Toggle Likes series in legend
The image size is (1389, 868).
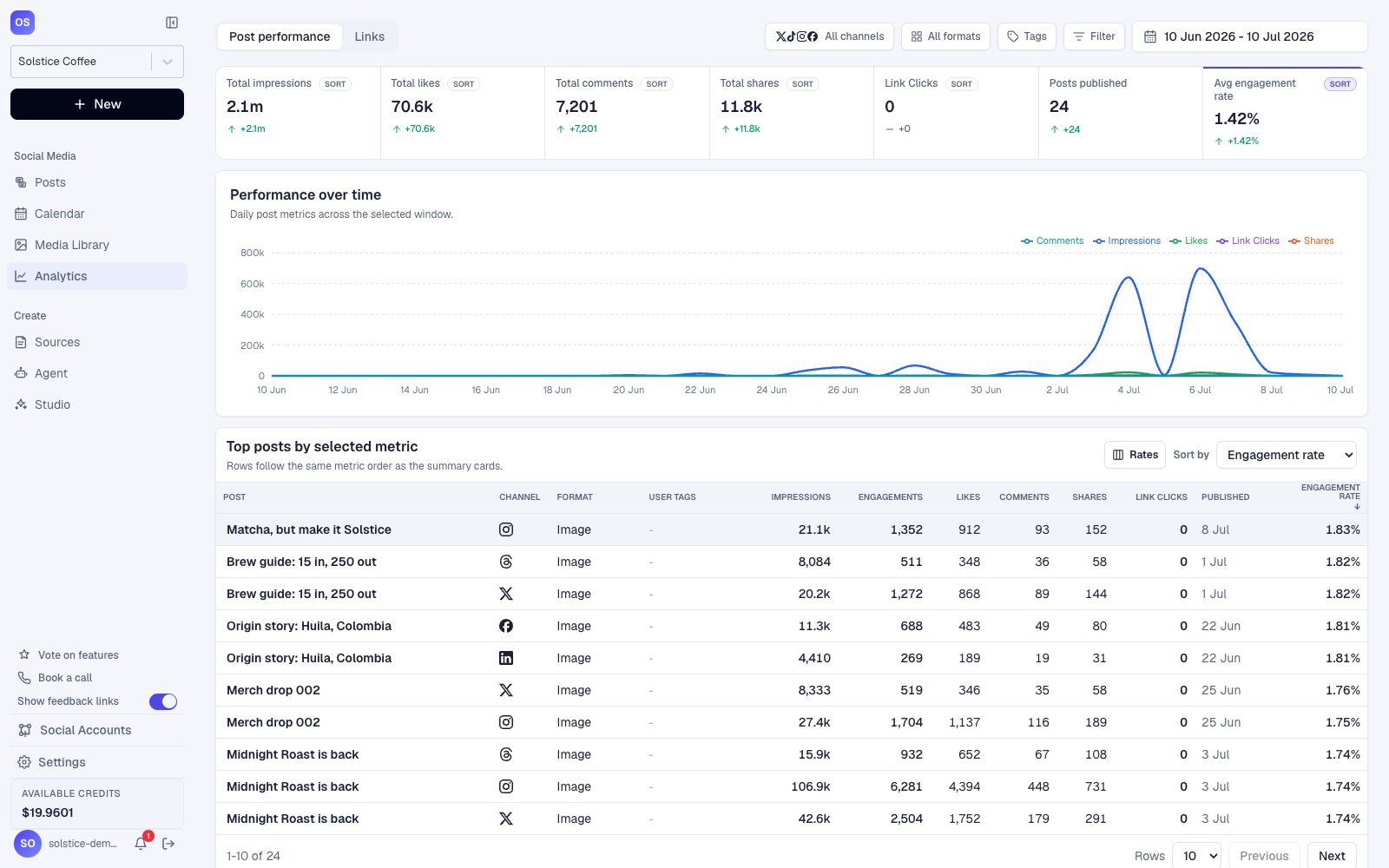[1188, 241]
